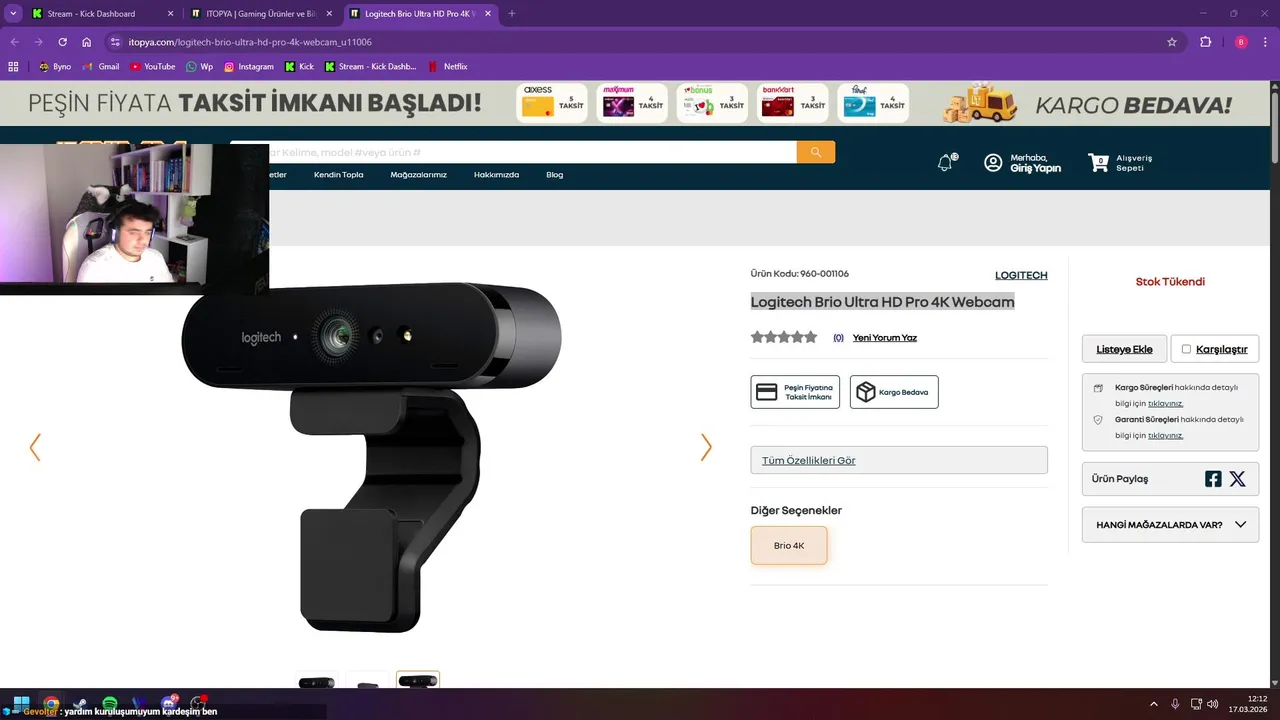Click the (0) review count
Image resolution: width=1280 pixels, height=720 pixels.
pos(838,338)
